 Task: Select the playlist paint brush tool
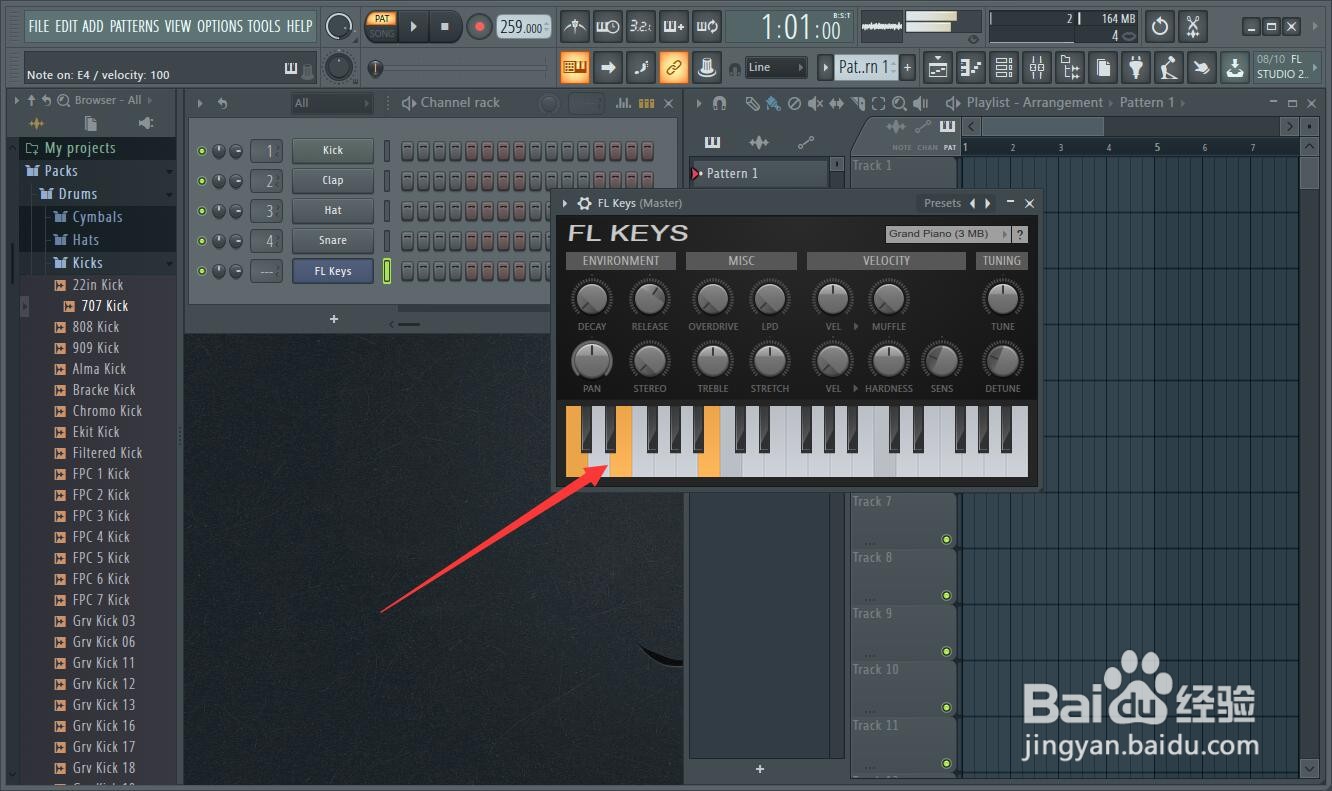tap(773, 103)
